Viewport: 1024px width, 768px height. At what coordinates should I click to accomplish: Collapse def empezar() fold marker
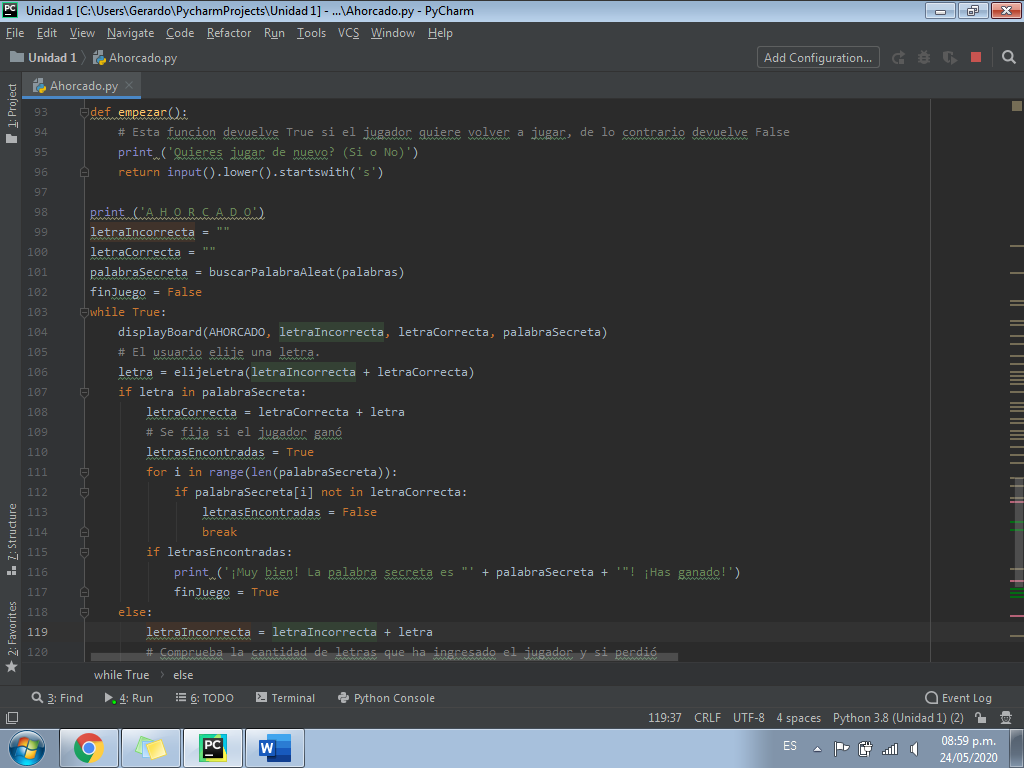coord(84,112)
